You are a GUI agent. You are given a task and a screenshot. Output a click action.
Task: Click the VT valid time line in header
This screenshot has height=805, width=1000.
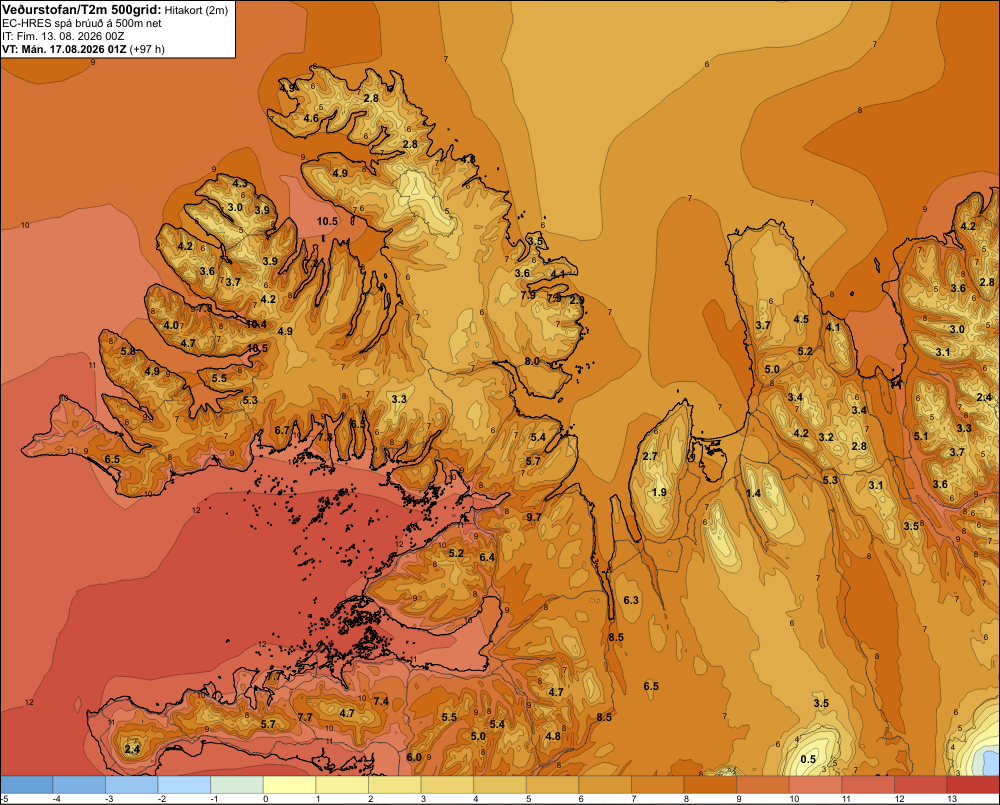click(x=84, y=49)
